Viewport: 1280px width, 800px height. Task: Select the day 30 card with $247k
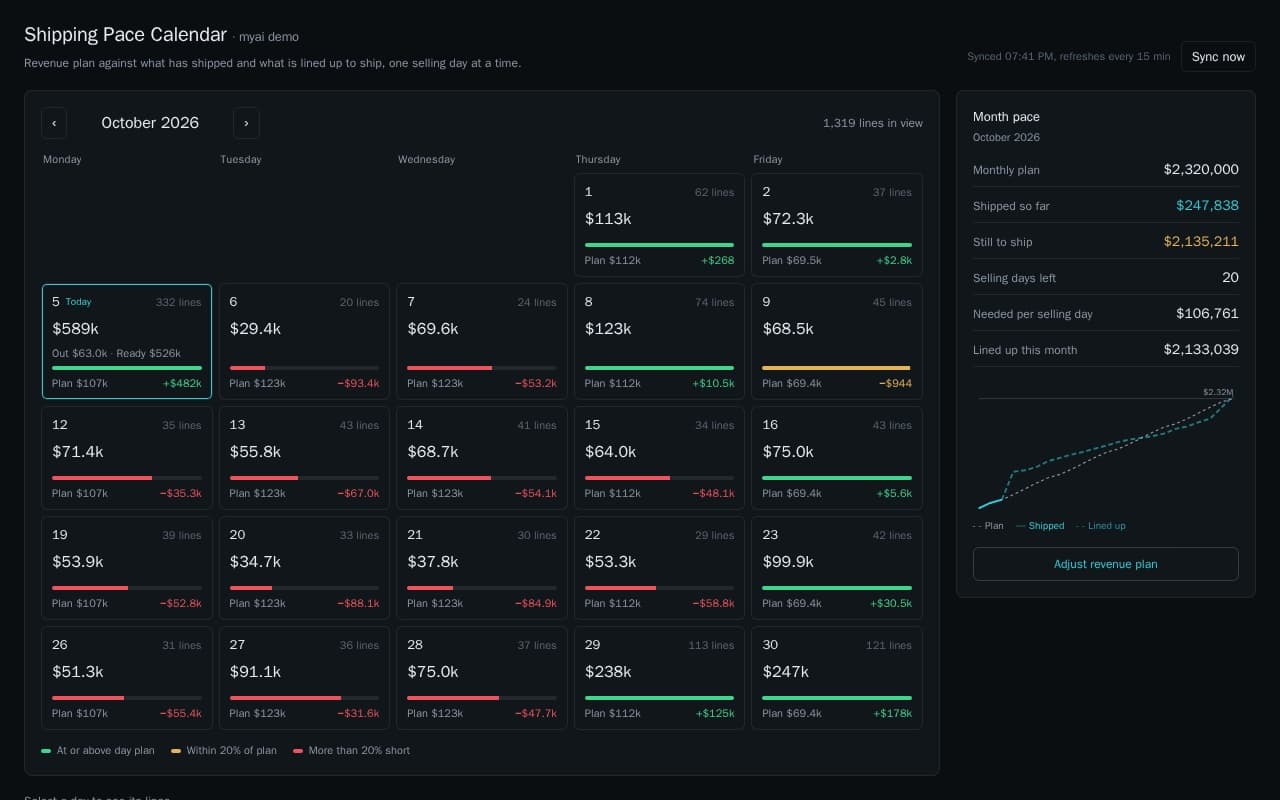837,678
